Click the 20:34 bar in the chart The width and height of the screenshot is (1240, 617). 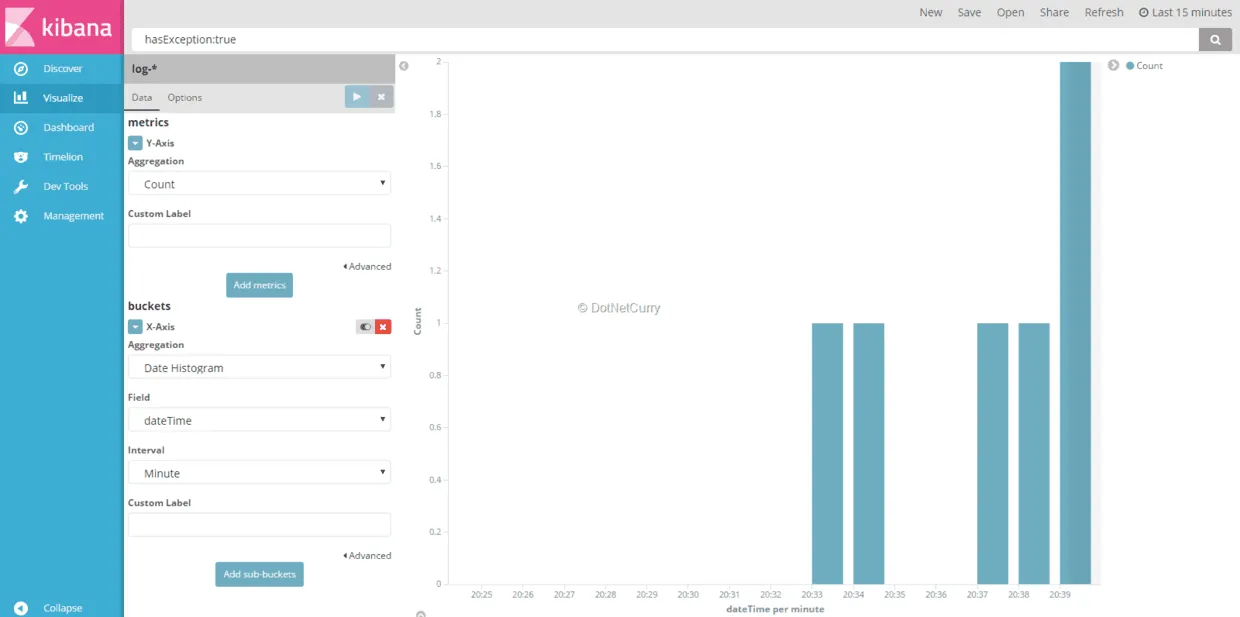(869, 454)
